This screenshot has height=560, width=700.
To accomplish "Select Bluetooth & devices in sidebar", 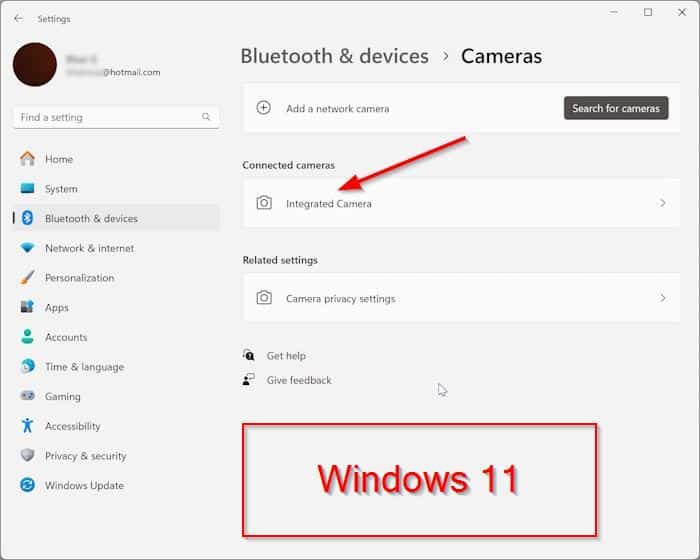I will [x=117, y=218].
